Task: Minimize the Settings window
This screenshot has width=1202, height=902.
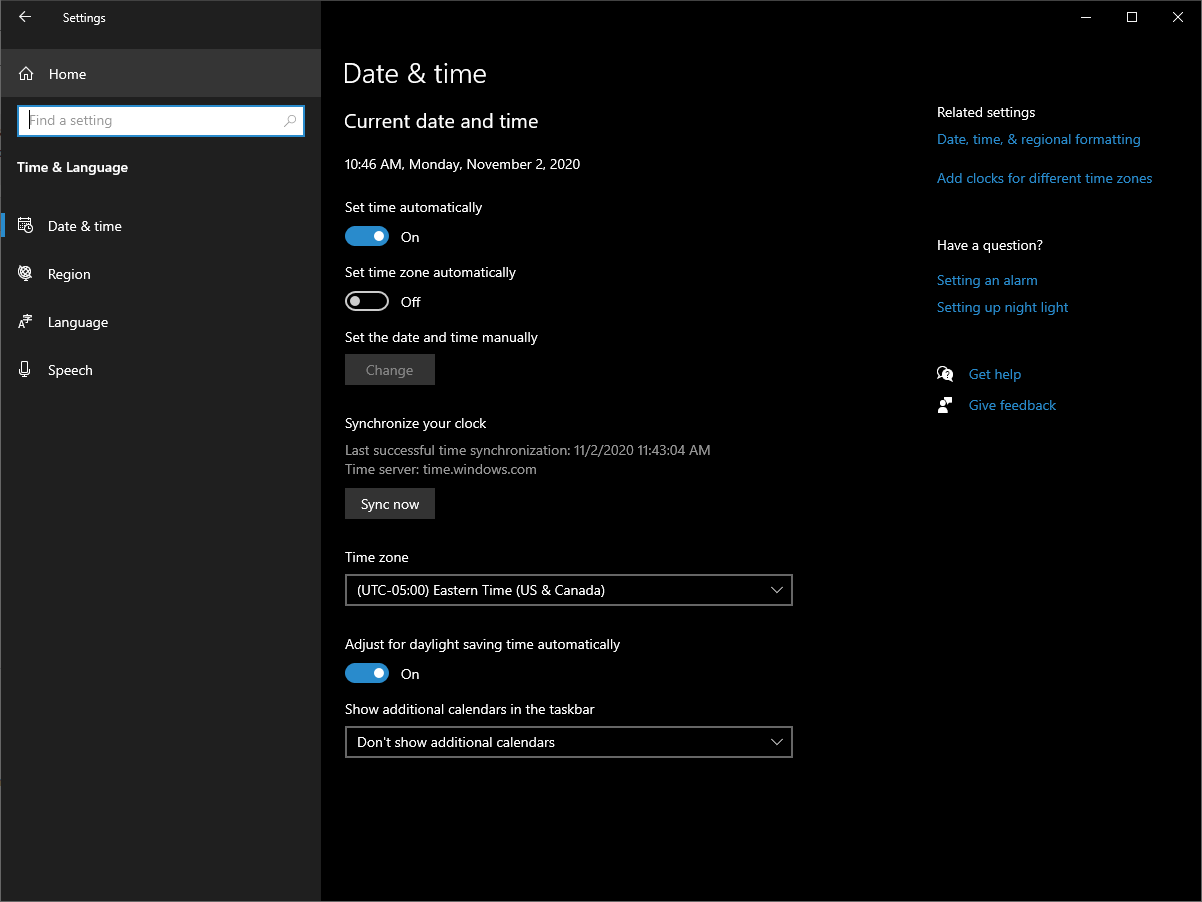Action: coord(1086,17)
